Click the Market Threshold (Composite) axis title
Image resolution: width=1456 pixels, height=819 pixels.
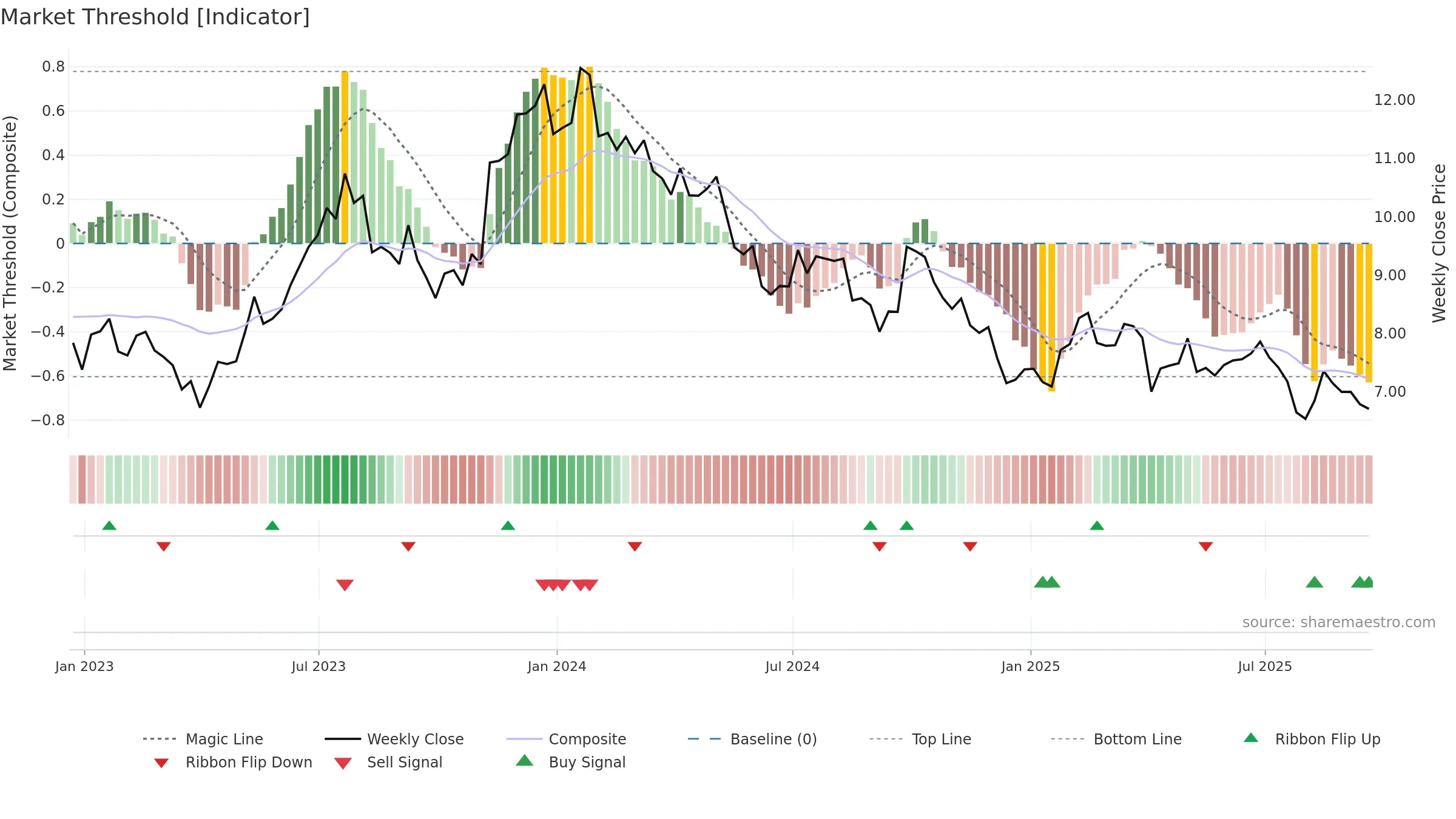(10, 243)
